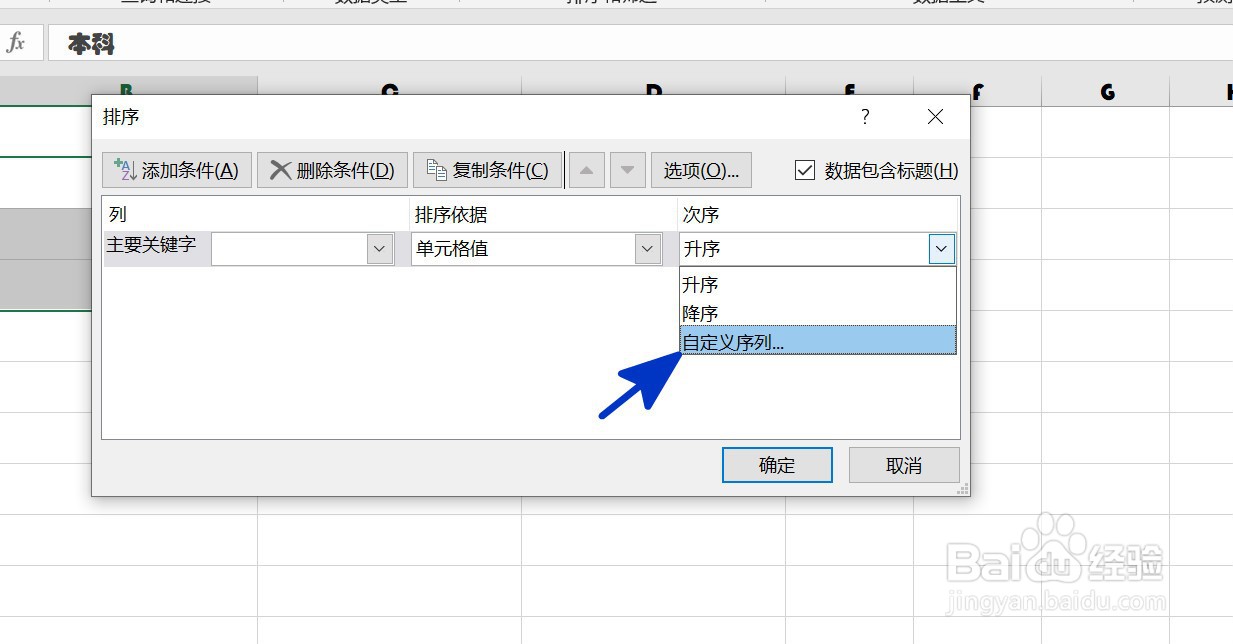Uncheck the 数据包含标题 header checkbox

[x=805, y=170]
